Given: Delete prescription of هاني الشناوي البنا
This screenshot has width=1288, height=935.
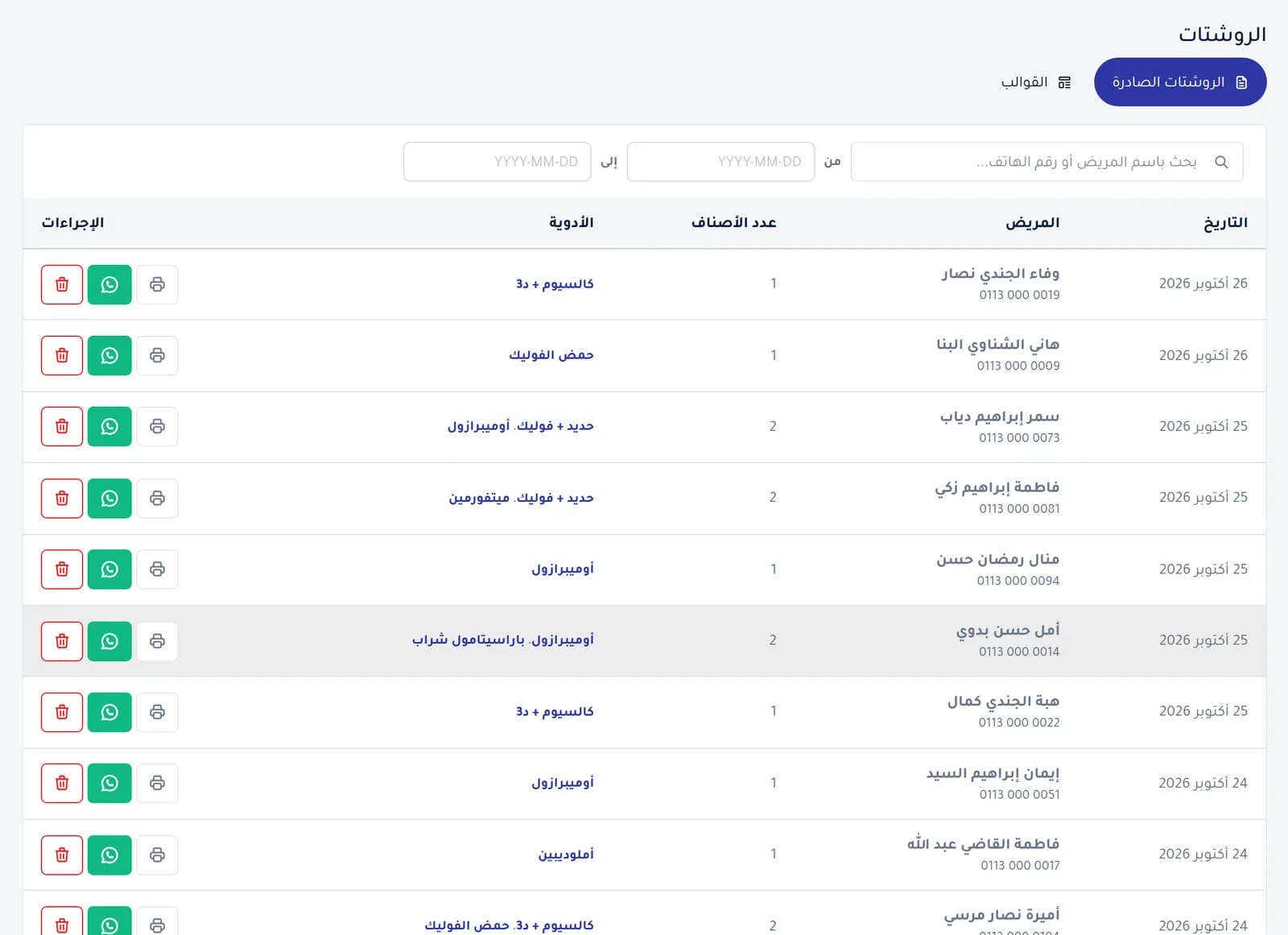Looking at the screenshot, I should coord(62,355).
